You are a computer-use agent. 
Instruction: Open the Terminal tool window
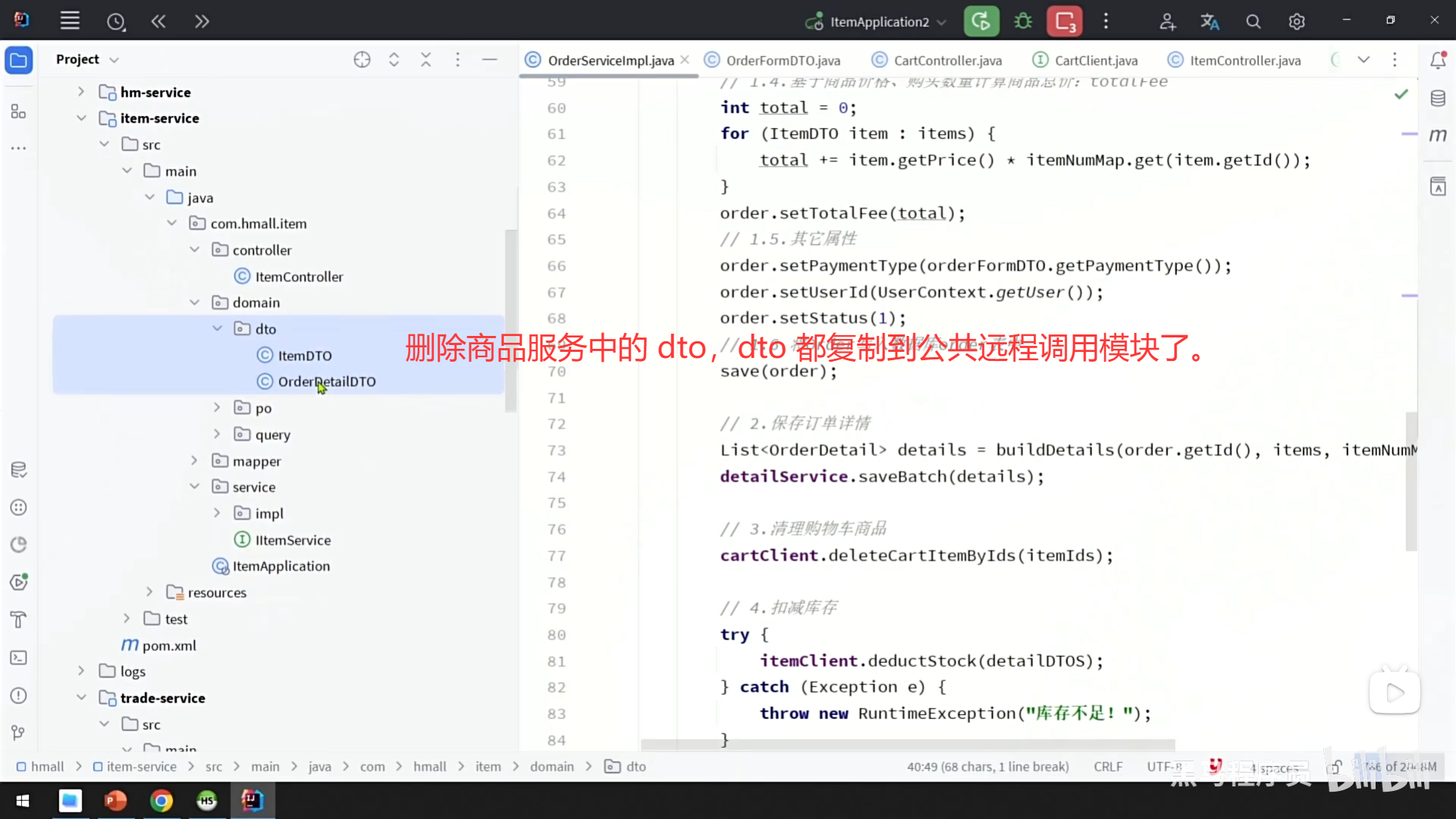[x=19, y=657]
